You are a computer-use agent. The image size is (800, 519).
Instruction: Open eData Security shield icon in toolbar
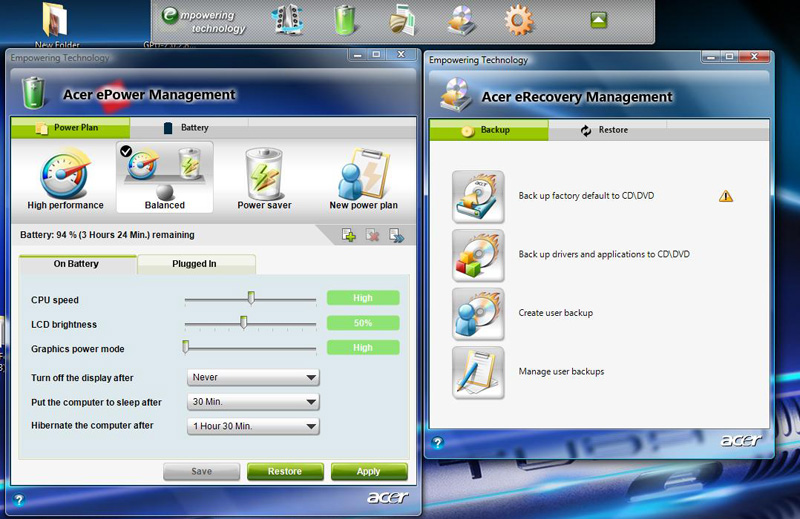point(403,20)
